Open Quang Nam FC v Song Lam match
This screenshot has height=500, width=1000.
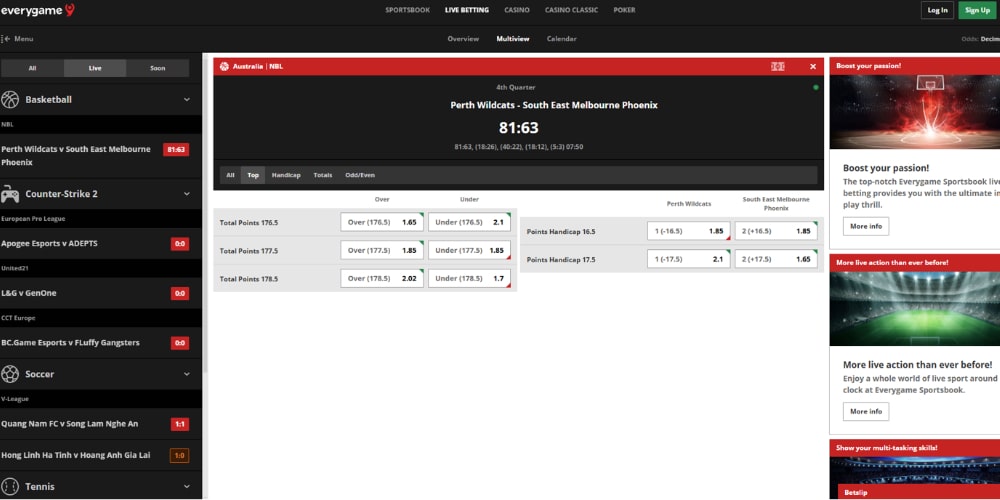pyautogui.click(x=70, y=424)
